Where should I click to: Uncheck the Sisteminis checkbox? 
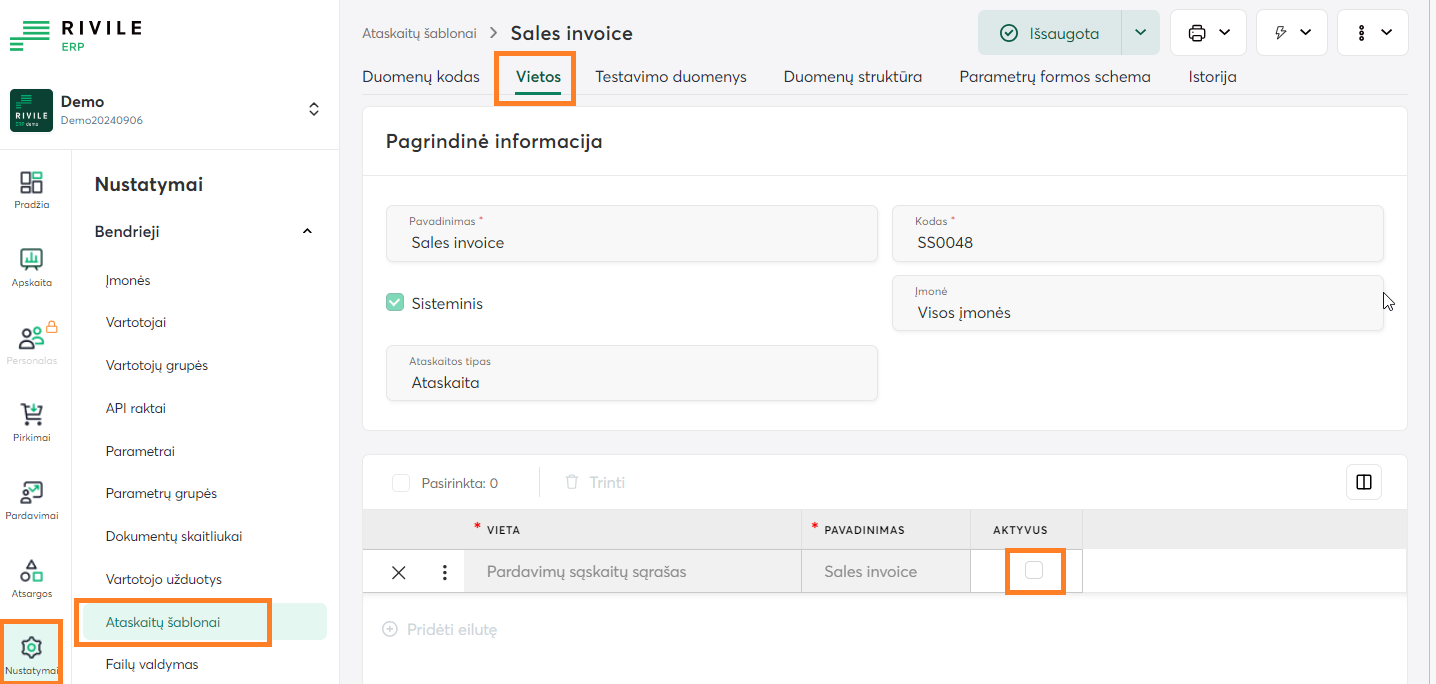(395, 303)
